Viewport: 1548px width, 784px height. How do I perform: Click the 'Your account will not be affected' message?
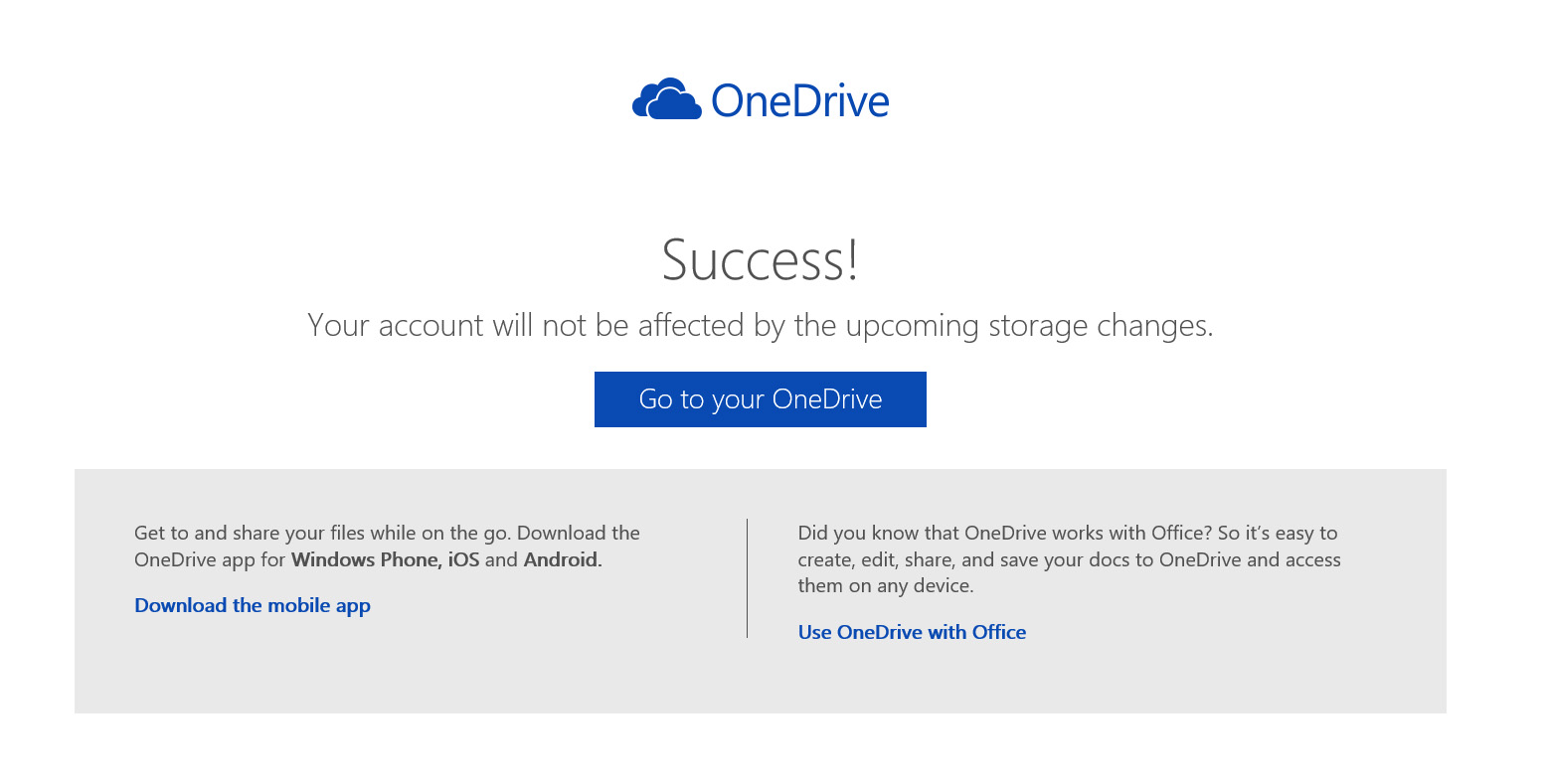tap(761, 326)
